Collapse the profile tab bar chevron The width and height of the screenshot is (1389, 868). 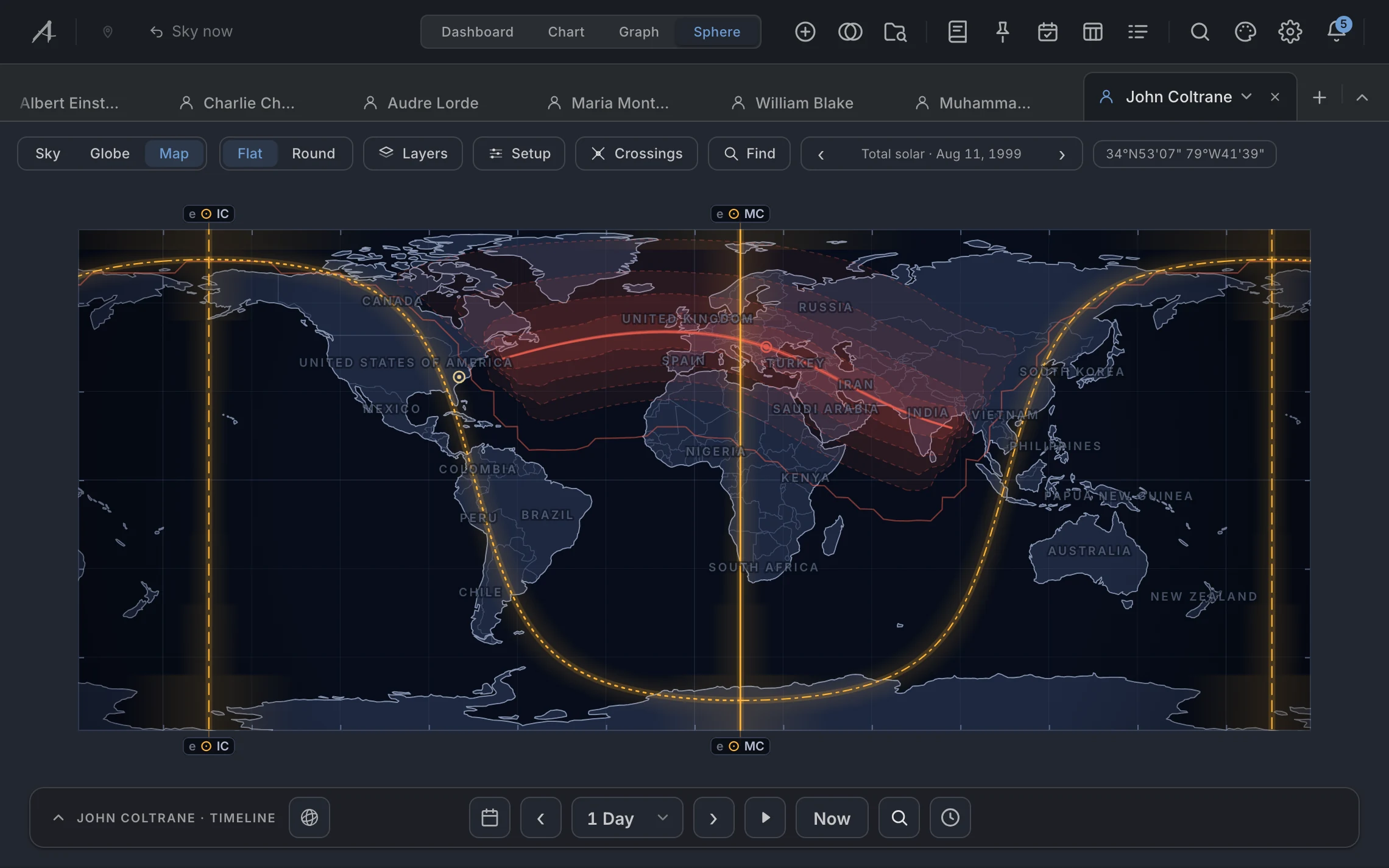tap(1362, 97)
